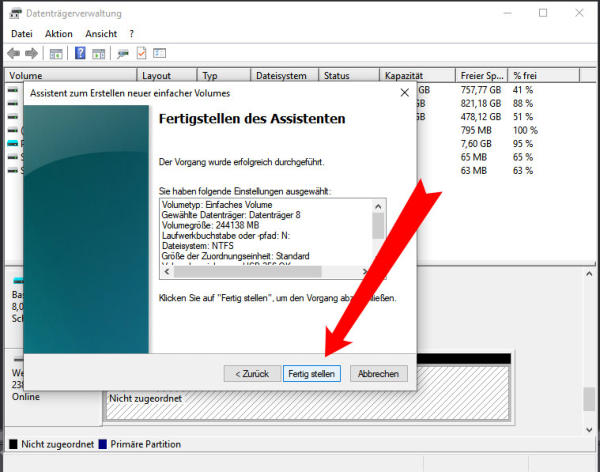Click the '95 %' percent free cell
The width and height of the screenshot is (600, 472).
pos(523,144)
